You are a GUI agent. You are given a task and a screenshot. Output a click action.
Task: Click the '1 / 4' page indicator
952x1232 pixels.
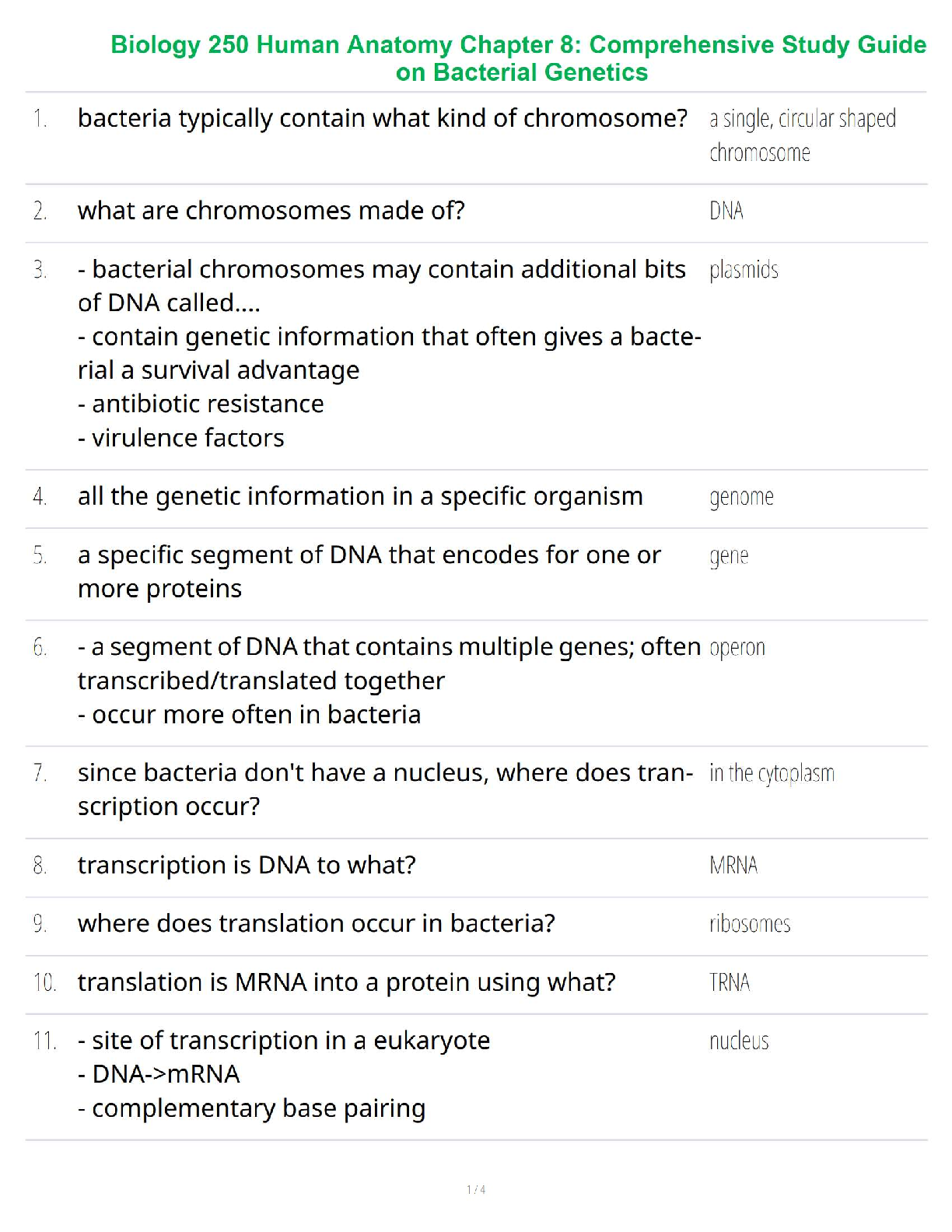click(476, 1189)
